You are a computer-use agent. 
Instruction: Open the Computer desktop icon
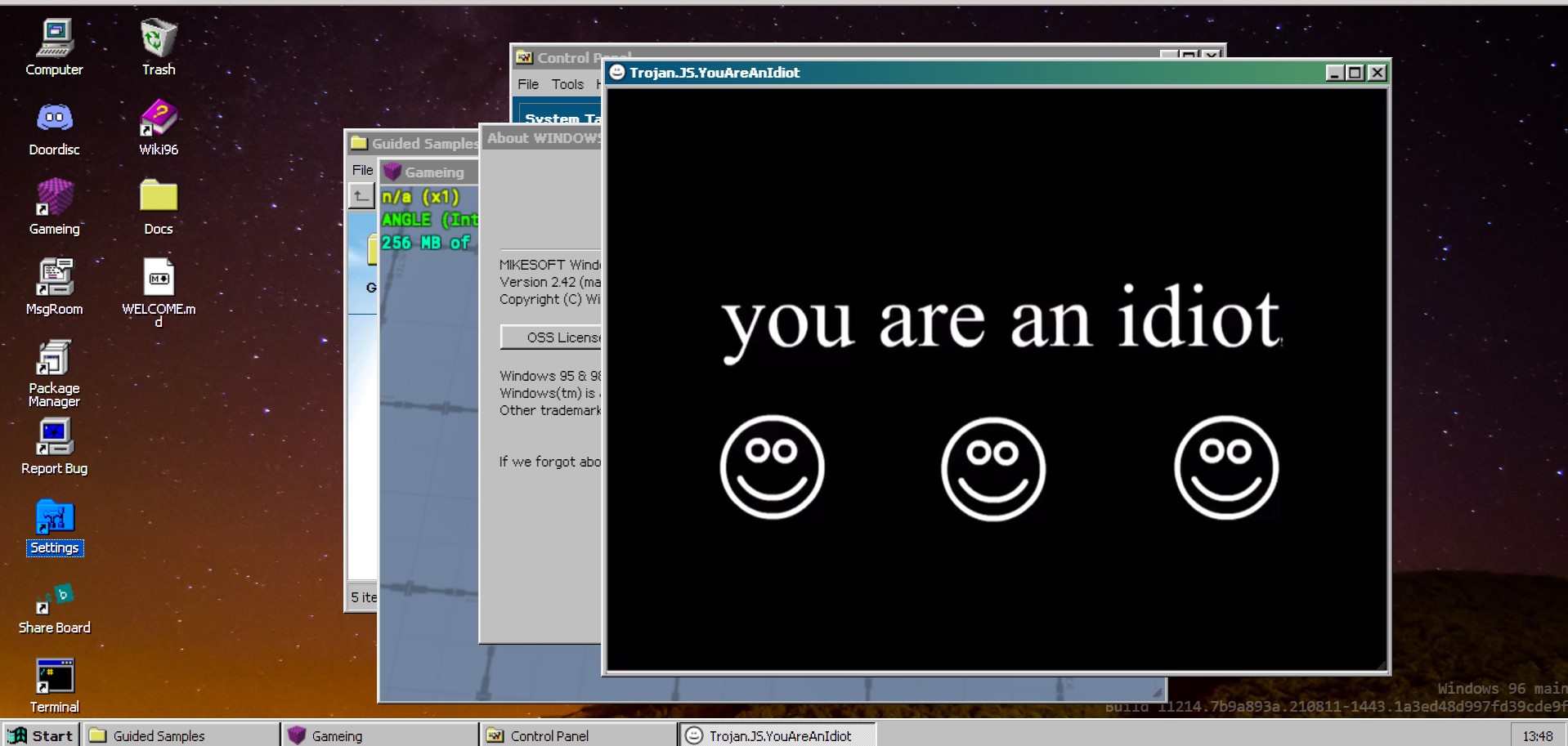coord(54,39)
